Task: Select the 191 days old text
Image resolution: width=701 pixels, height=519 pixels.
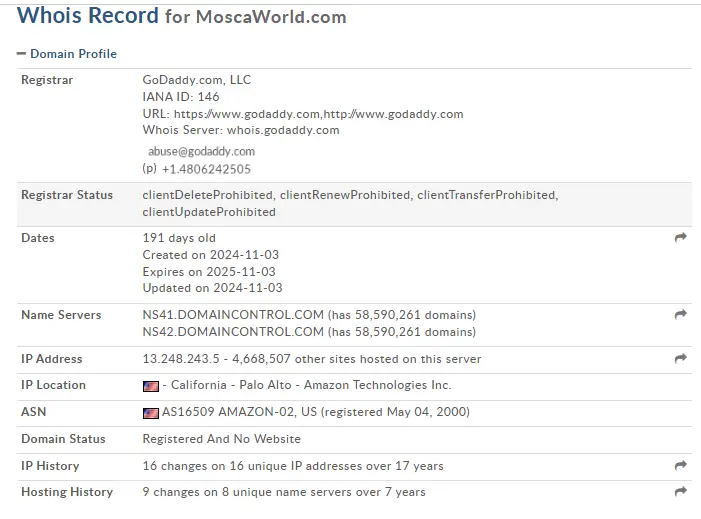Action: pyautogui.click(x=179, y=238)
